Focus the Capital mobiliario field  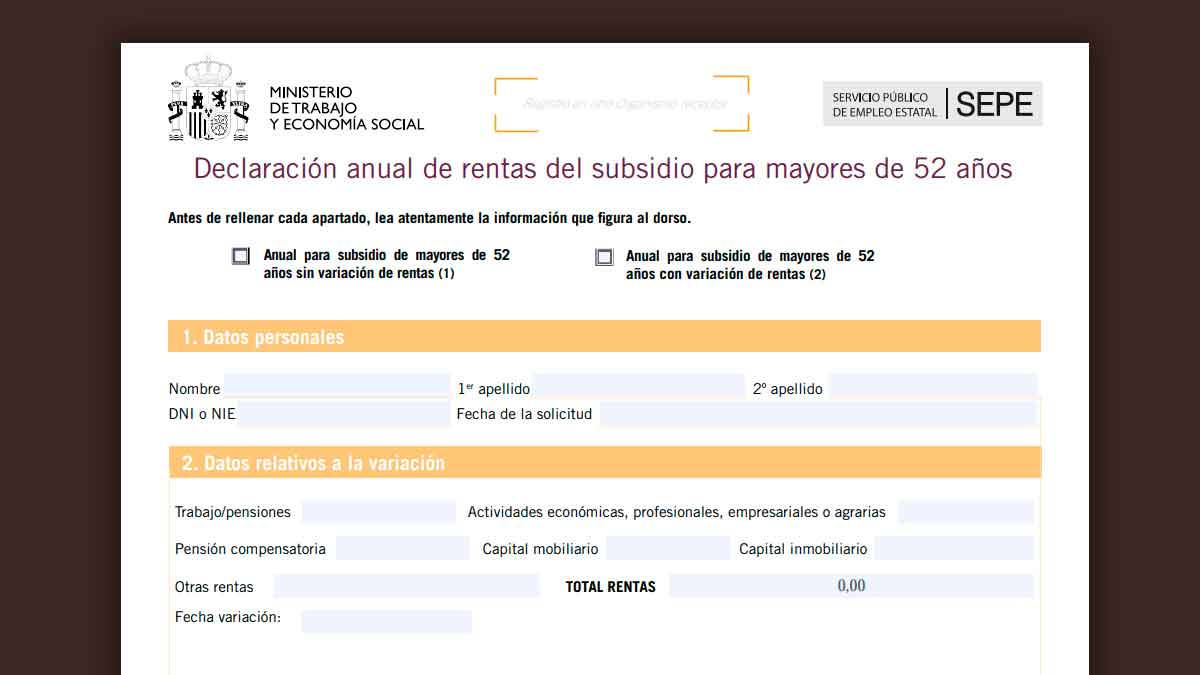click(668, 548)
